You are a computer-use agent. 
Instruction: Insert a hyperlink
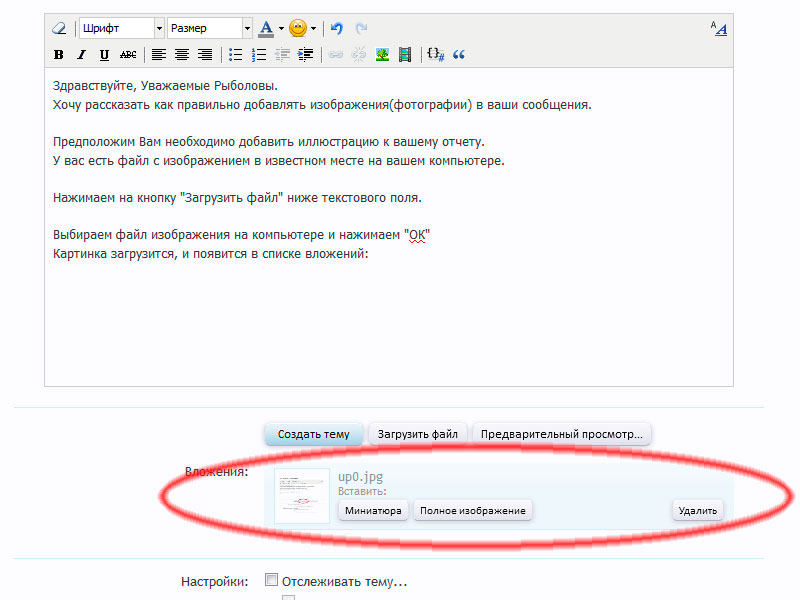pos(336,55)
